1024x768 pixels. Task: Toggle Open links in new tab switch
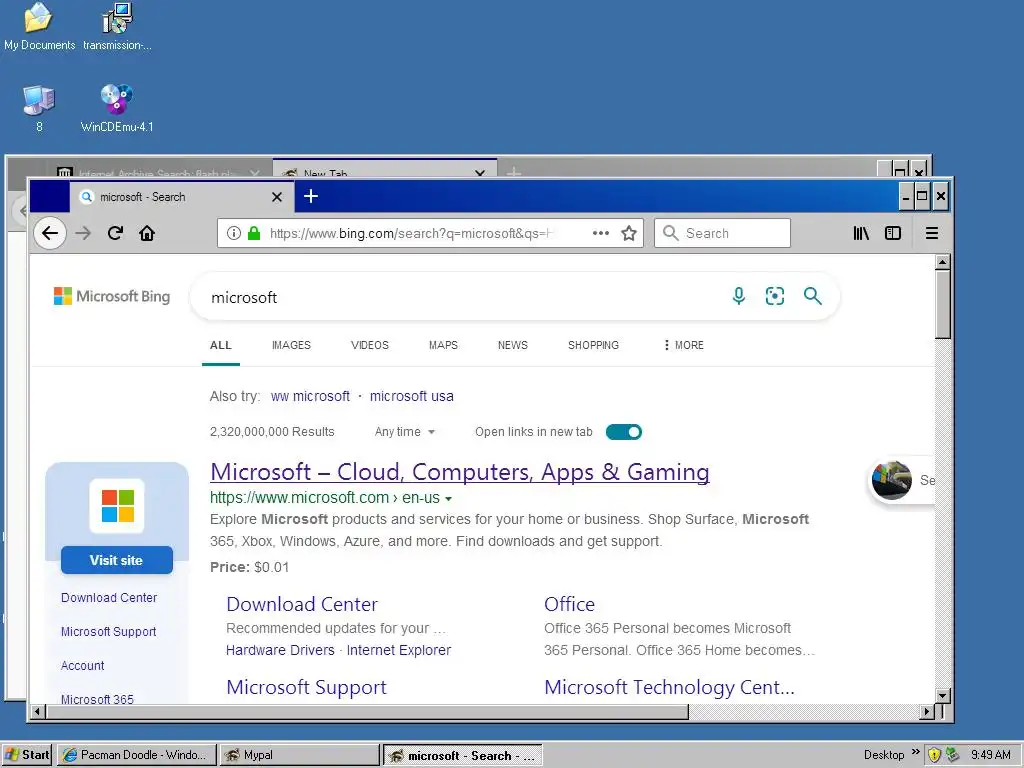click(x=624, y=432)
